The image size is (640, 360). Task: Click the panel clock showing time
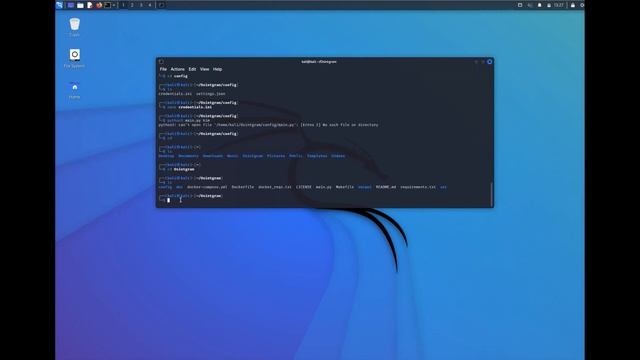point(559,5)
